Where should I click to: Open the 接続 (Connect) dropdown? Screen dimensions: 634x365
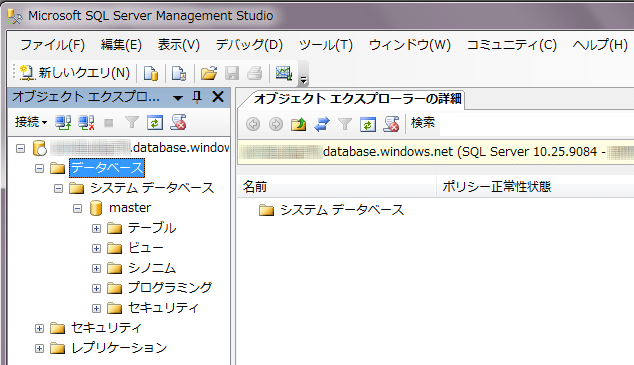(31, 122)
